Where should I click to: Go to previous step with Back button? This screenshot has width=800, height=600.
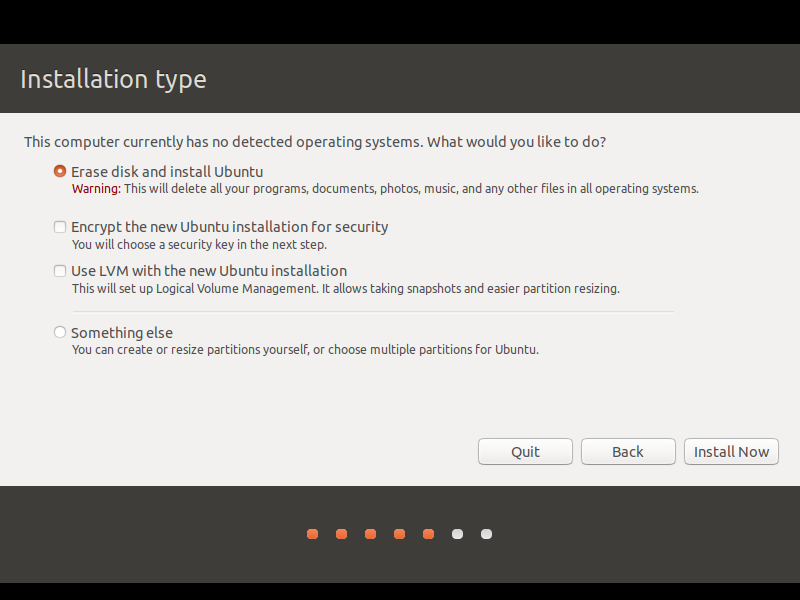(628, 452)
